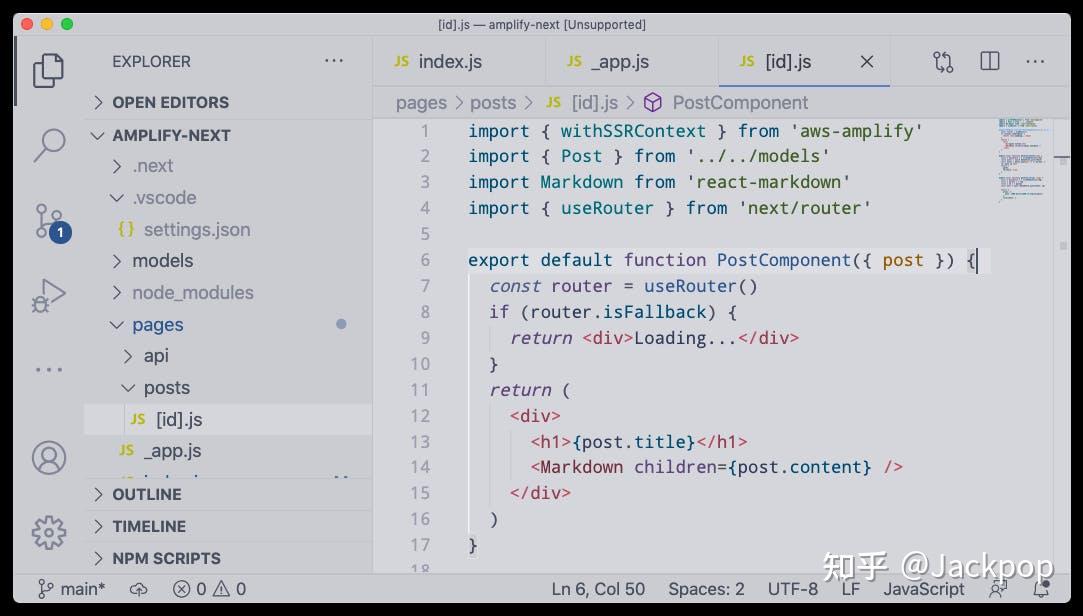
Task: Change file encoding UTF-8
Action: click(793, 589)
